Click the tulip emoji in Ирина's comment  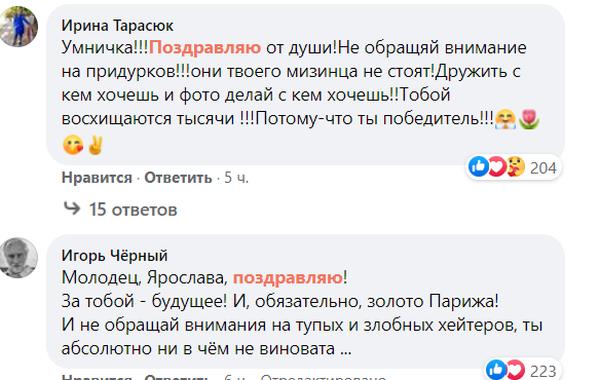529,119
